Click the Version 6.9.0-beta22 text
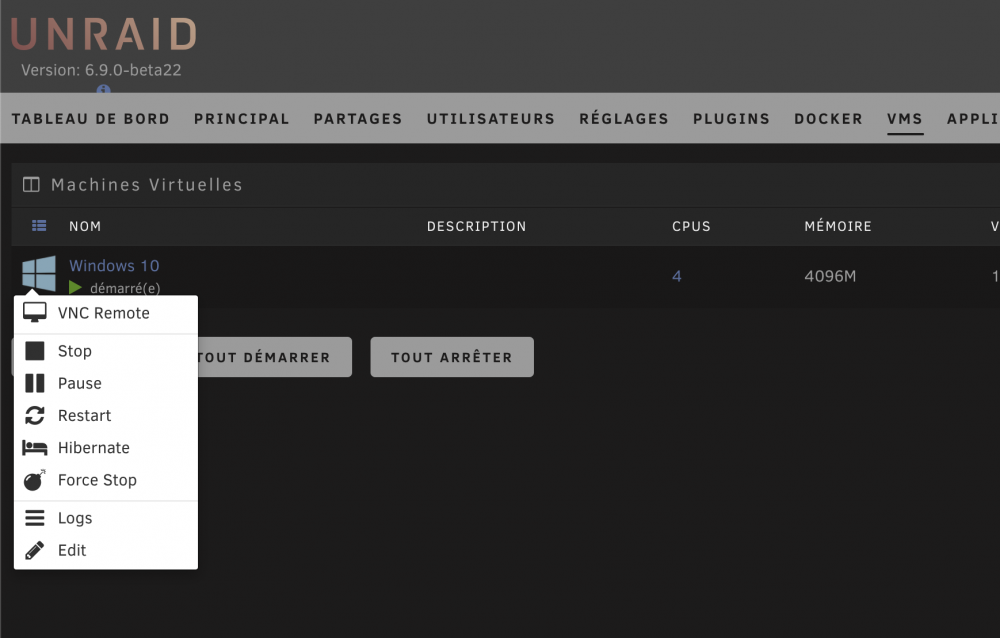Viewport: 1000px width, 638px height. 101,70
